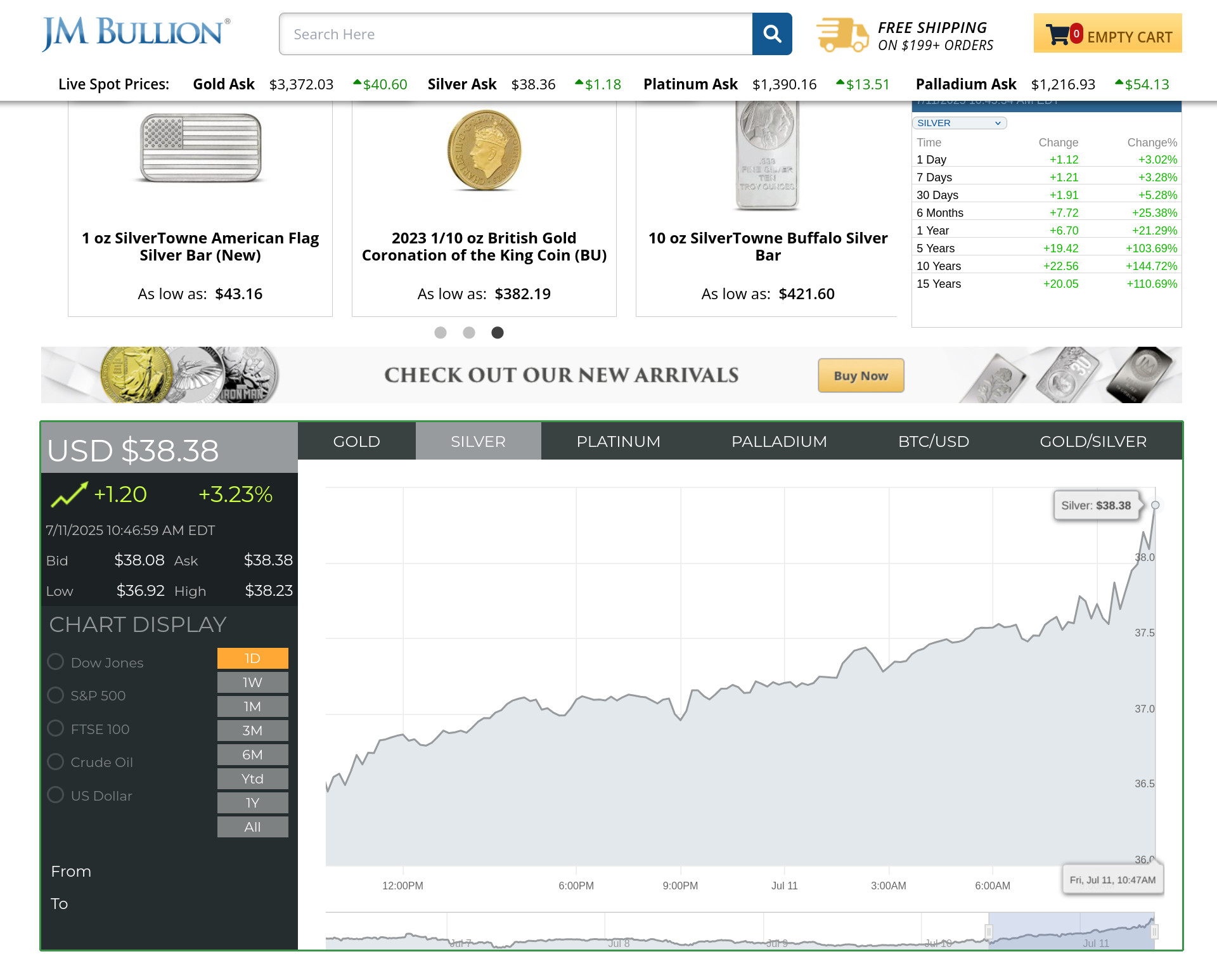Click the highlighted navigator range selection
This screenshot has height=980, width=1217.
[x=1071, y=931]
